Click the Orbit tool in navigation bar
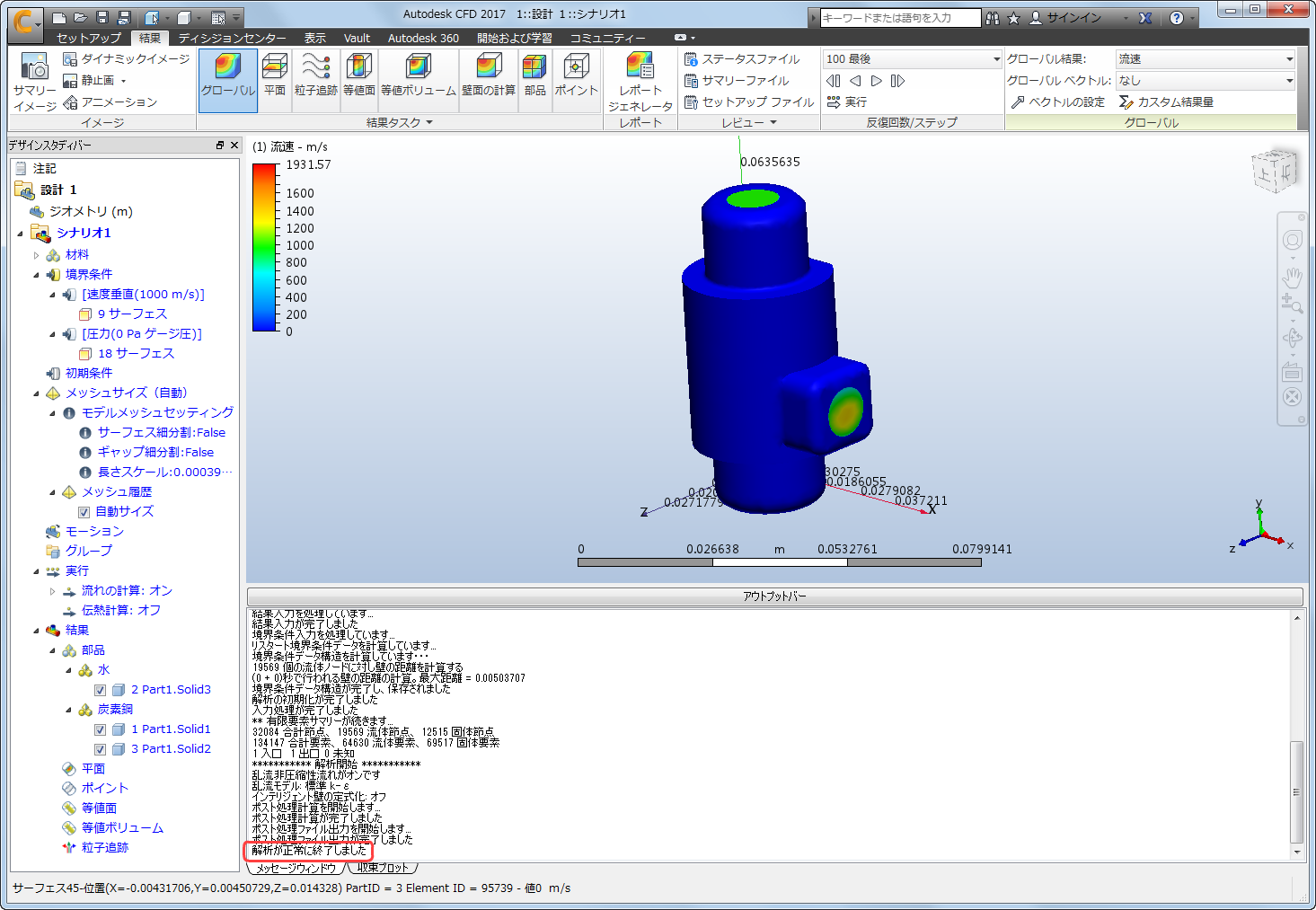The width and height of the screenshot is (1316, 910). [x=1292, y=338]
